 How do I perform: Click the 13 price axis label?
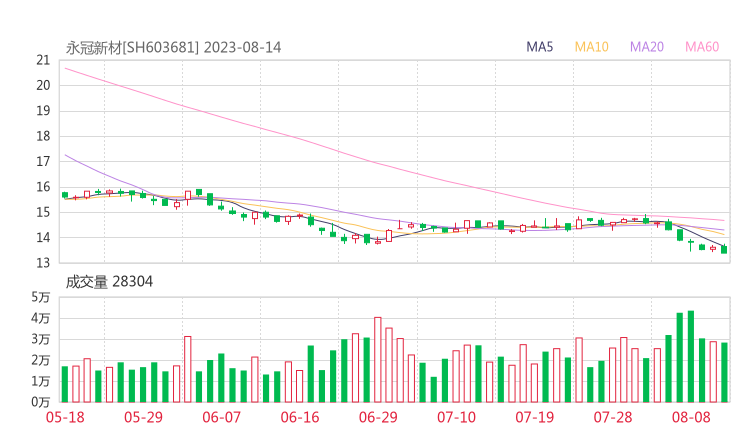tap(43, 263)
